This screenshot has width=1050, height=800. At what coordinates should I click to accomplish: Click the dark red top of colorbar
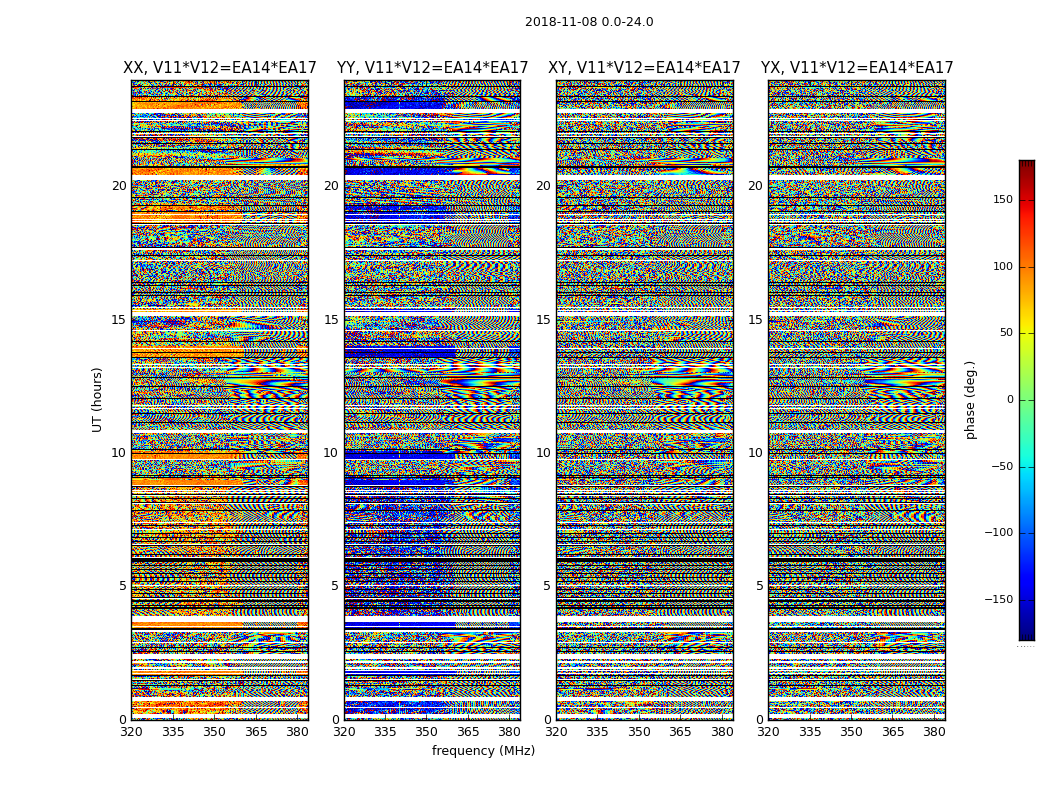point(1027,165)
